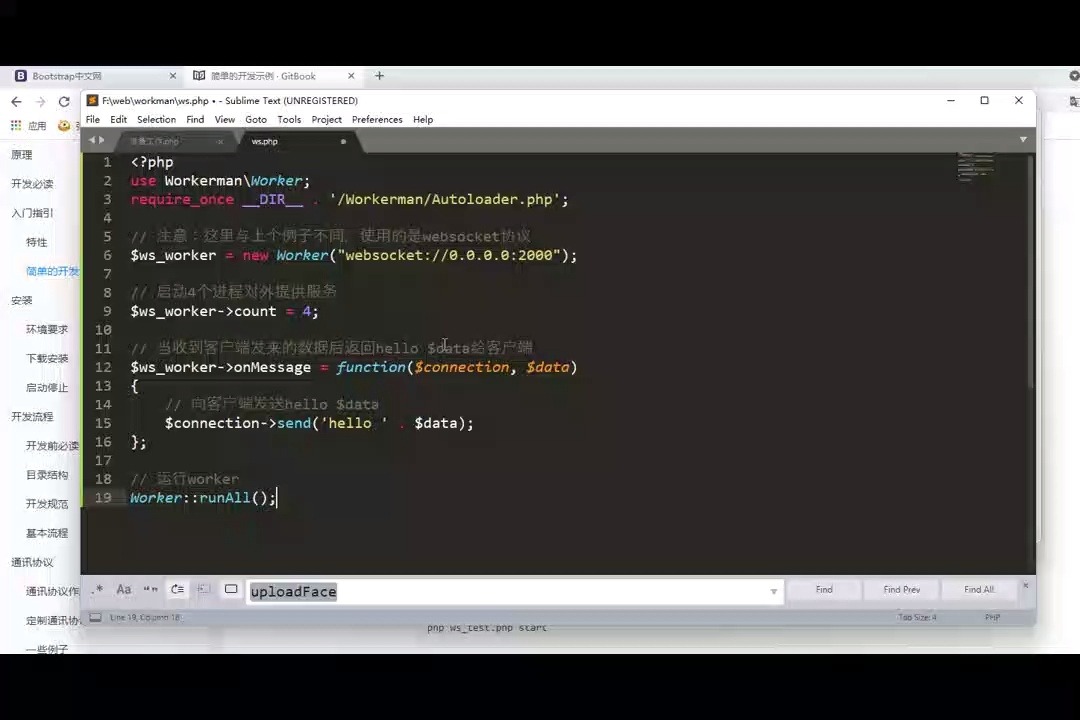The image size is (1080, 720).
Task: Click inside the uploadFace search field
Action: (450, 591)
